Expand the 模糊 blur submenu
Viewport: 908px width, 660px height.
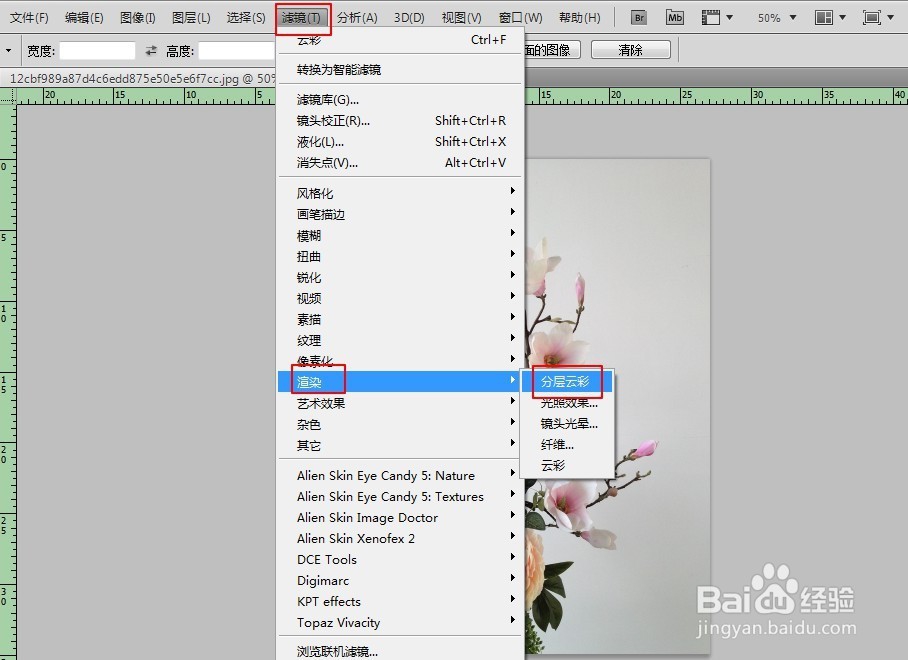(x=400, y=235)
